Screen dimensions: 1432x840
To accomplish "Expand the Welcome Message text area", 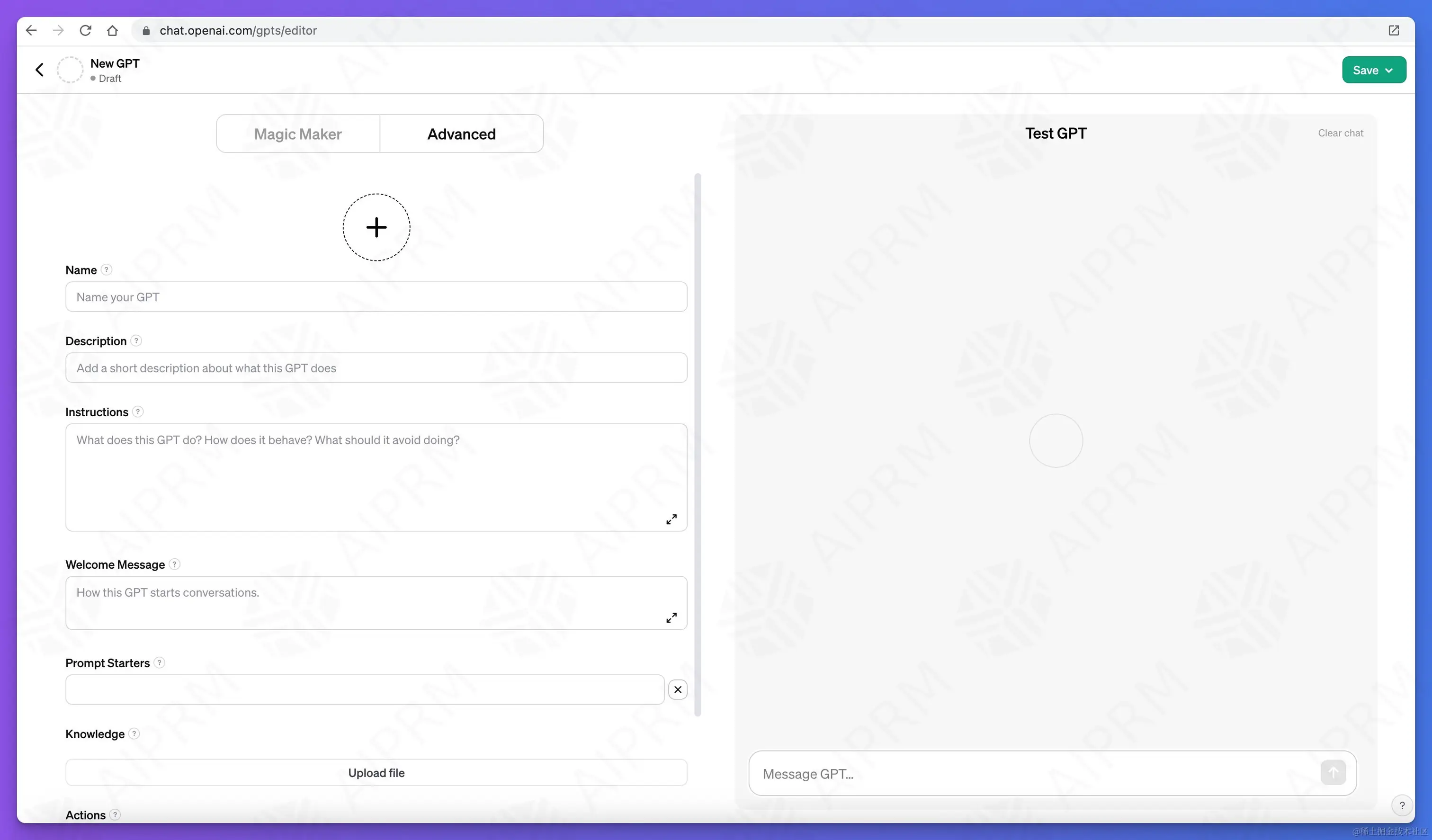I will tap(671, 618).
